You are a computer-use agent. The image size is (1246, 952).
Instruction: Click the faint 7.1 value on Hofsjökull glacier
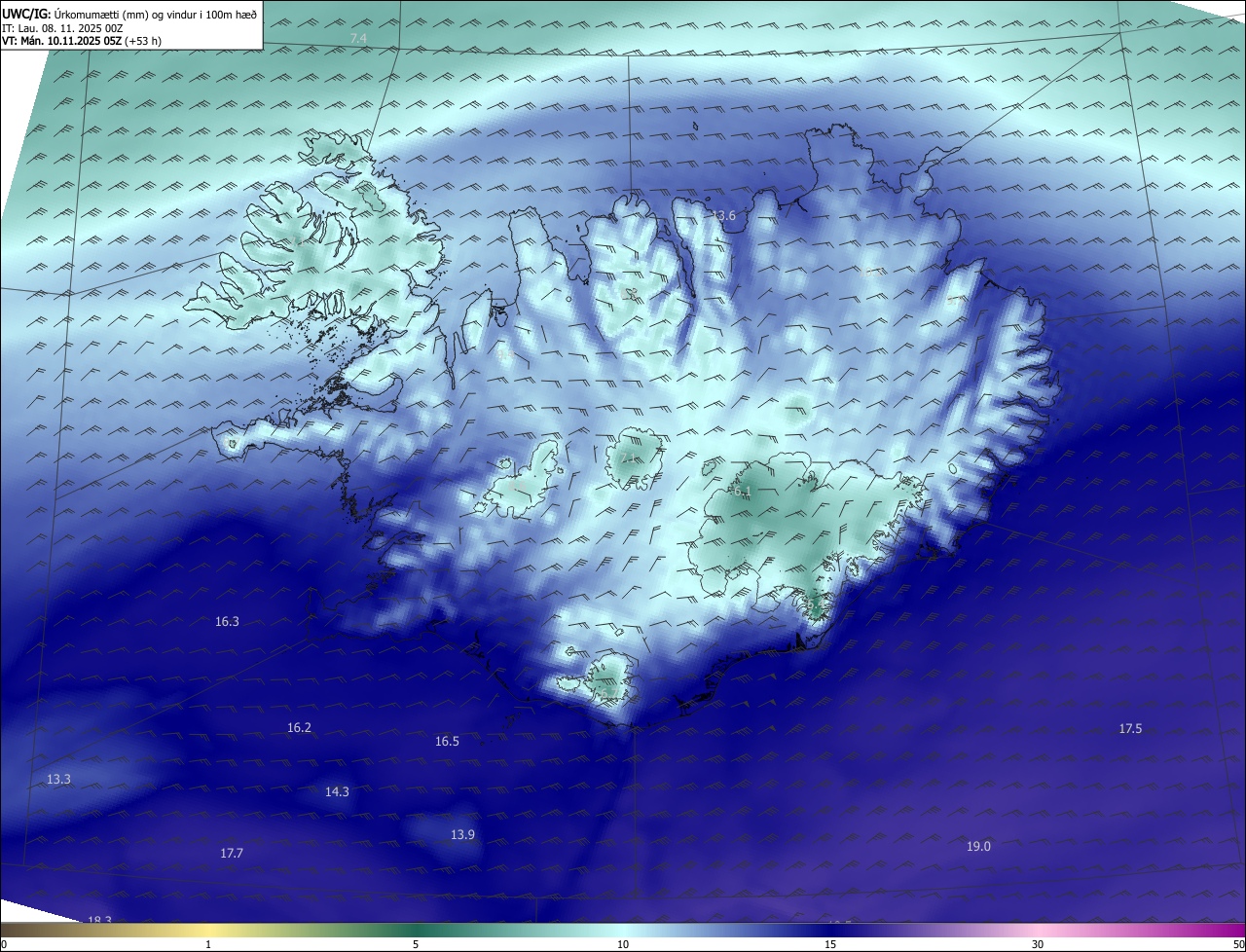click(x=629, y=458)
